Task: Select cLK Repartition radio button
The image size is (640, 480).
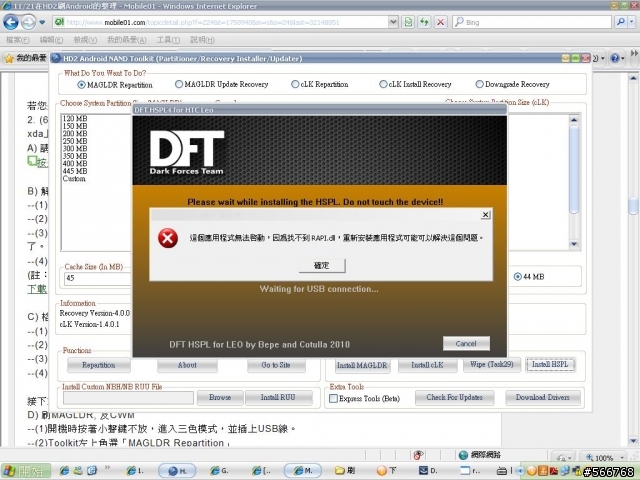Action: pos(295,84)
